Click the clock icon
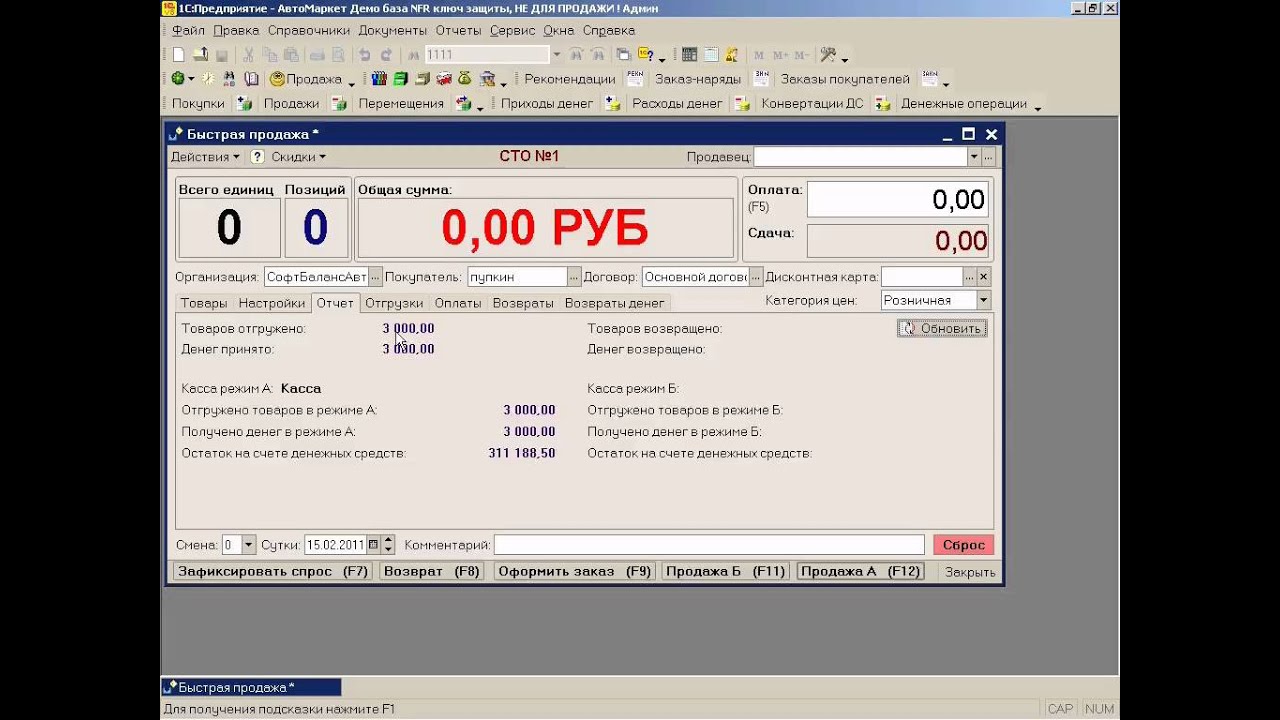This screenshot has width=1280, height=720. pos(208,79)
